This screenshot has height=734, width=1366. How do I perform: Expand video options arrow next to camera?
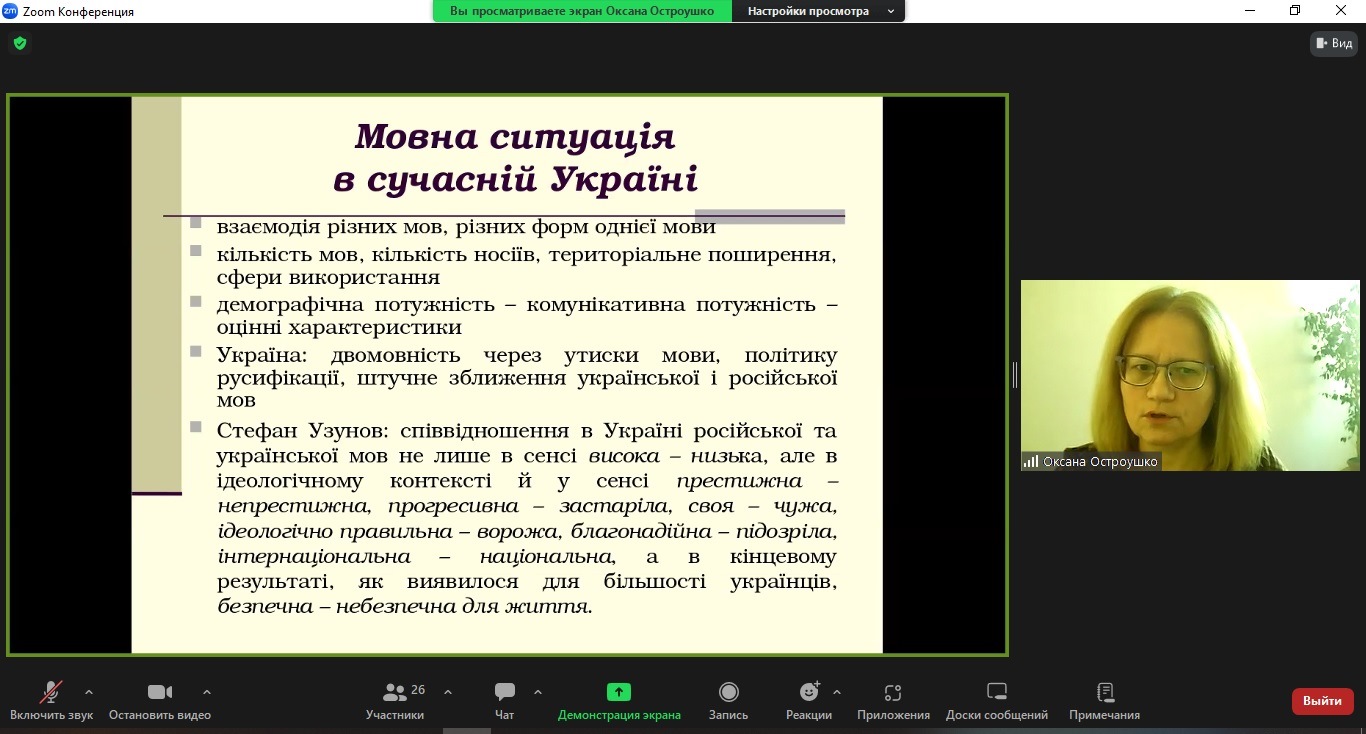pyautogui.click(x=207, y=691)
